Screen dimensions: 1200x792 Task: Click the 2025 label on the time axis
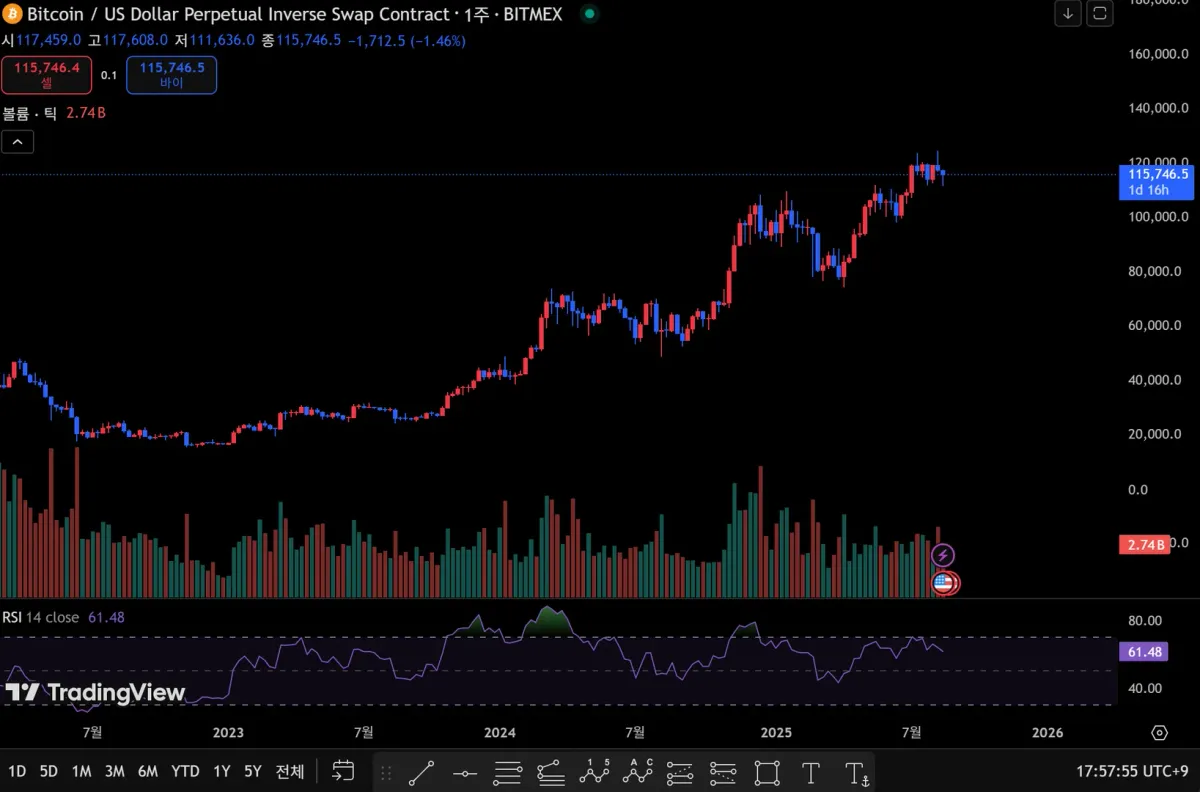point(775,733)
